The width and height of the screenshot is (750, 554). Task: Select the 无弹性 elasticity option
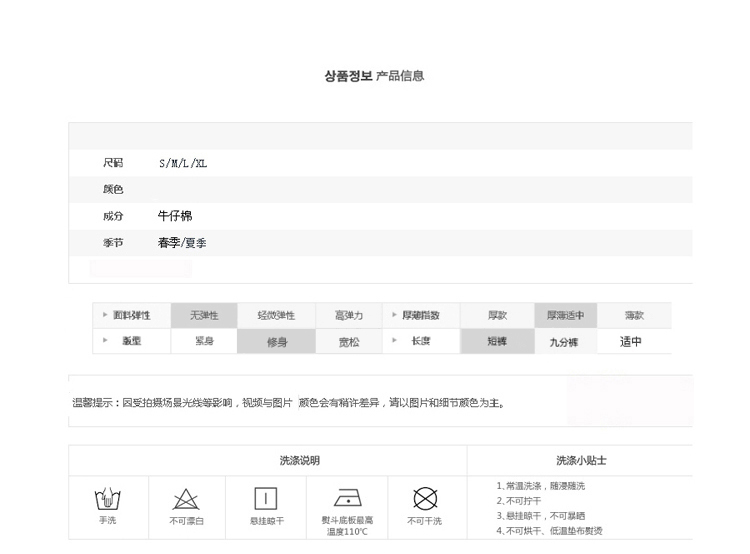204,315
